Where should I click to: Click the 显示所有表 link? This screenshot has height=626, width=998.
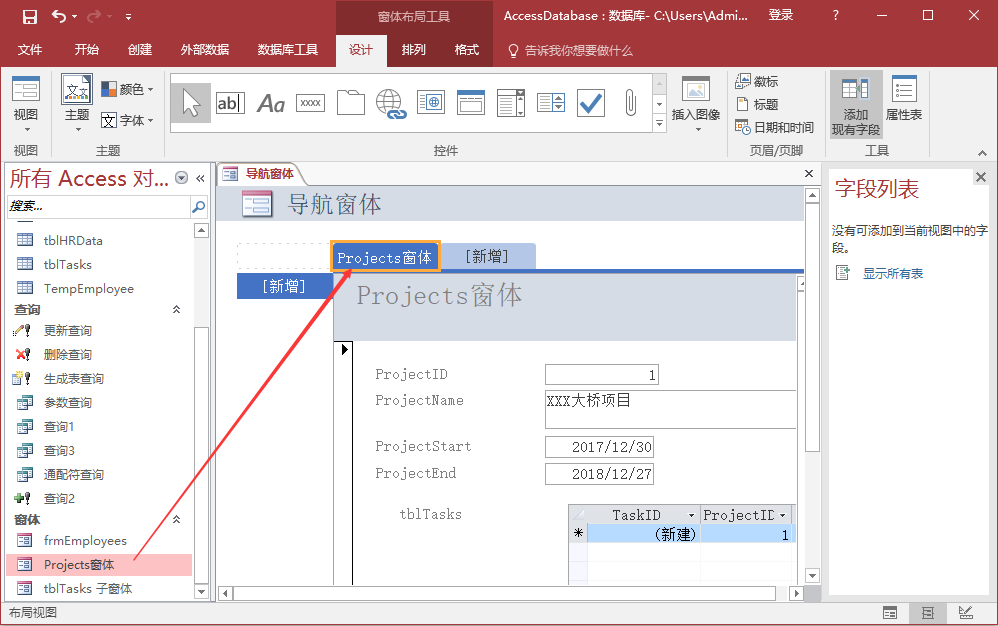coord(892,273)
